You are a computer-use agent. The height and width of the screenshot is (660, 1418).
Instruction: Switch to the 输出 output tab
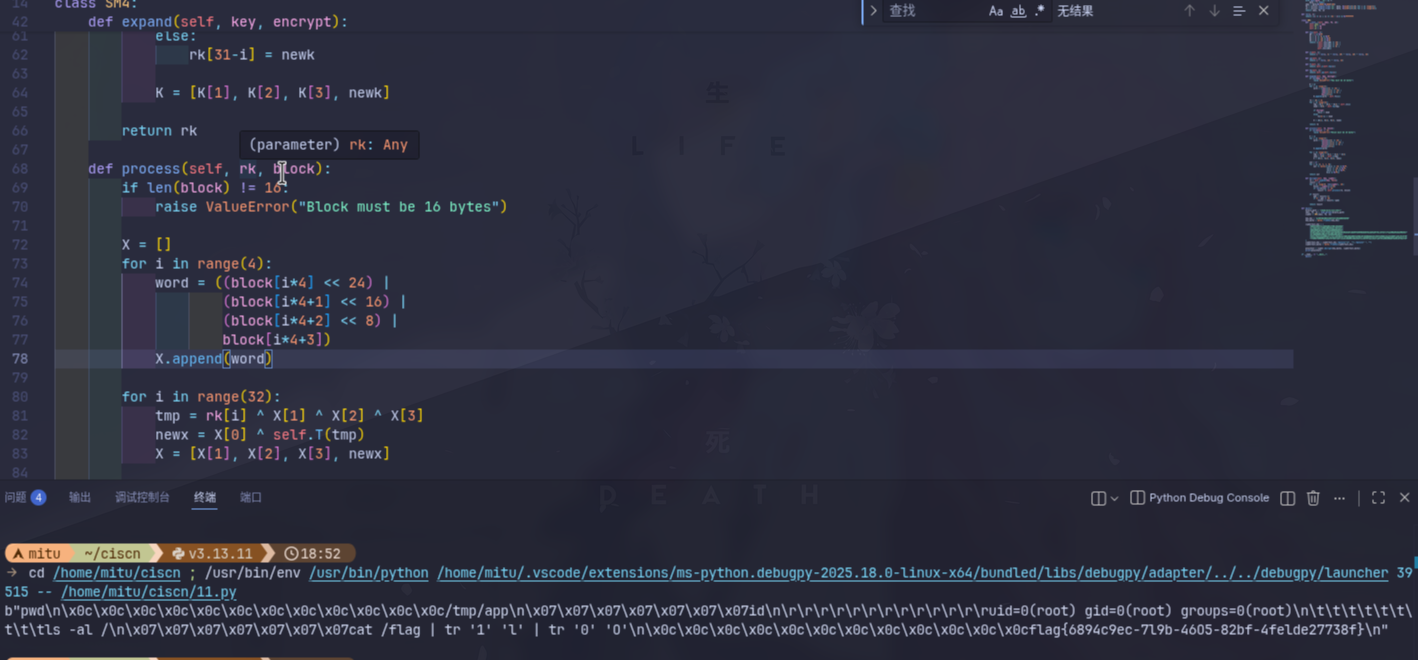80,497
